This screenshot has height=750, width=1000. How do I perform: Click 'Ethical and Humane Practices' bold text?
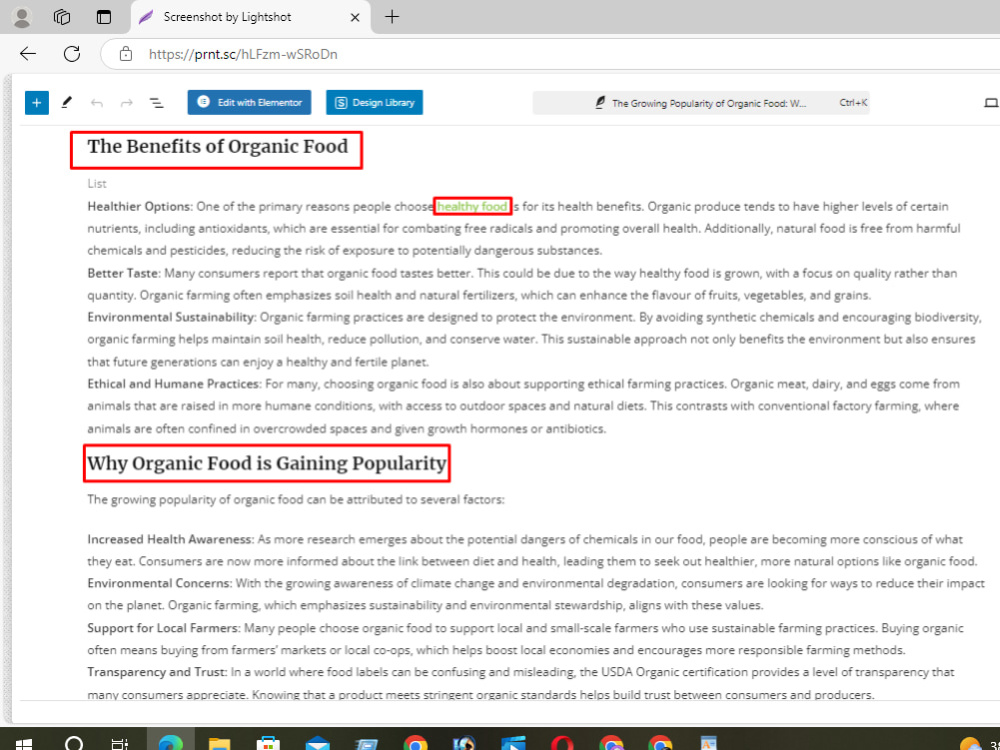pos(173,384)
